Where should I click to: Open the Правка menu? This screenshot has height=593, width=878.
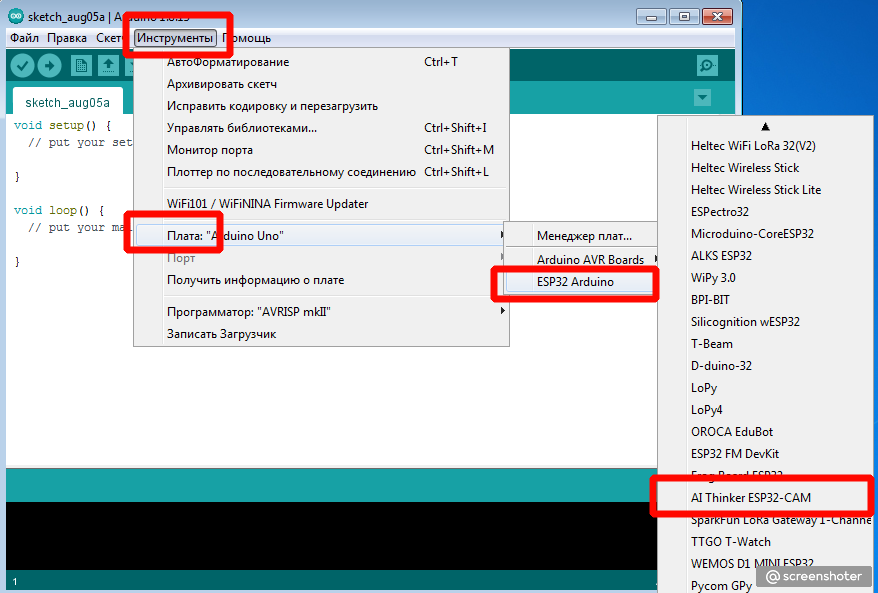click(x=67, y=38)
